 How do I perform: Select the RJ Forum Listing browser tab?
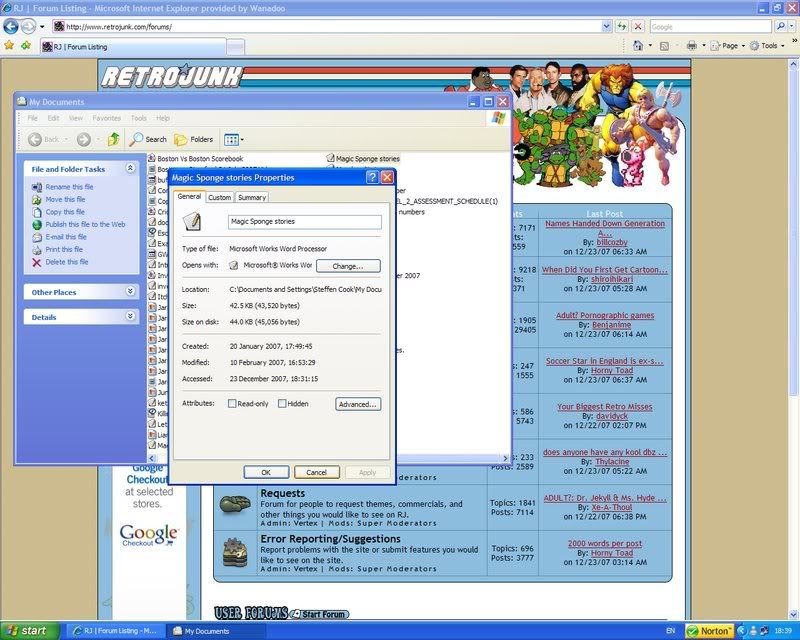133,46
